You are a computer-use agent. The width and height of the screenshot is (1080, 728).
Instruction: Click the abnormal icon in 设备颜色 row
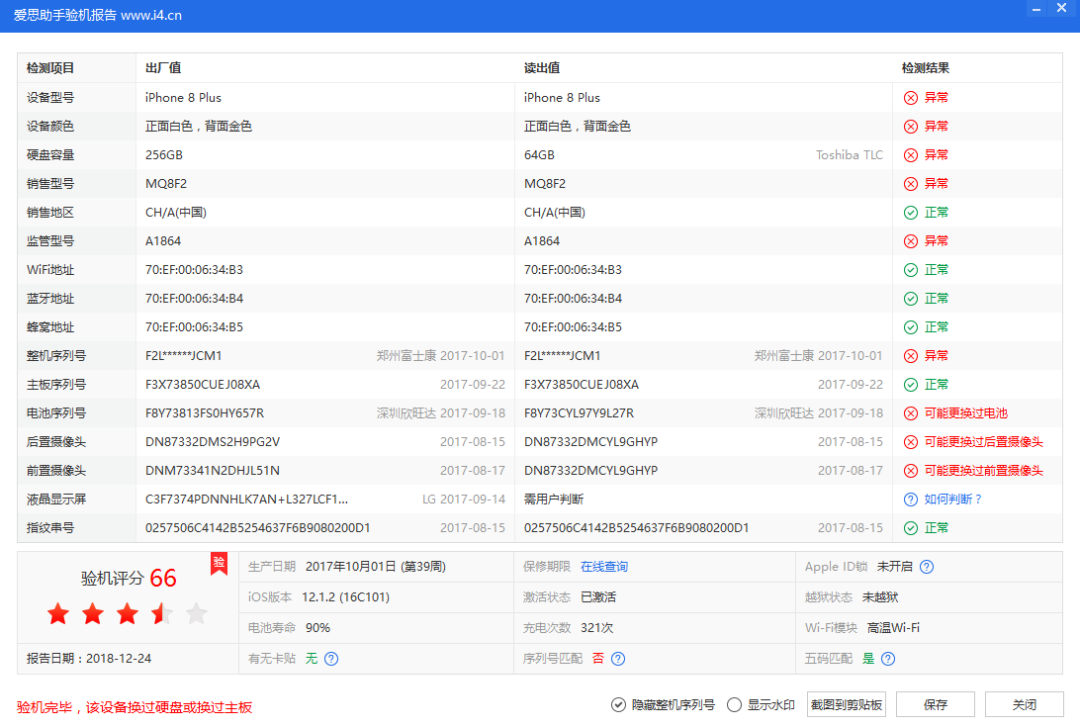point(911,127)
